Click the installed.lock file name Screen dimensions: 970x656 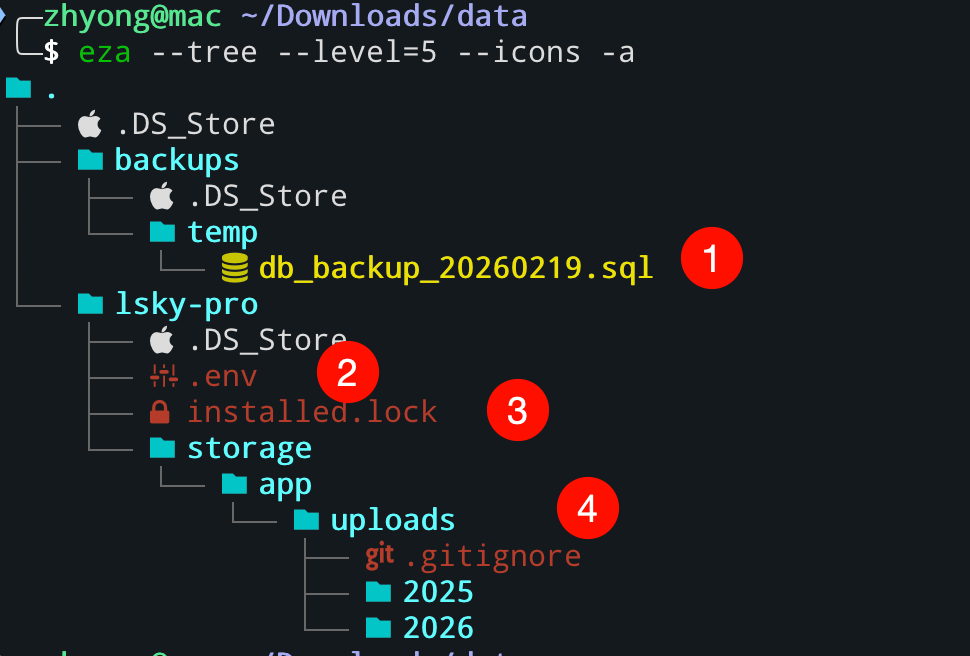[x=312, y=412]
